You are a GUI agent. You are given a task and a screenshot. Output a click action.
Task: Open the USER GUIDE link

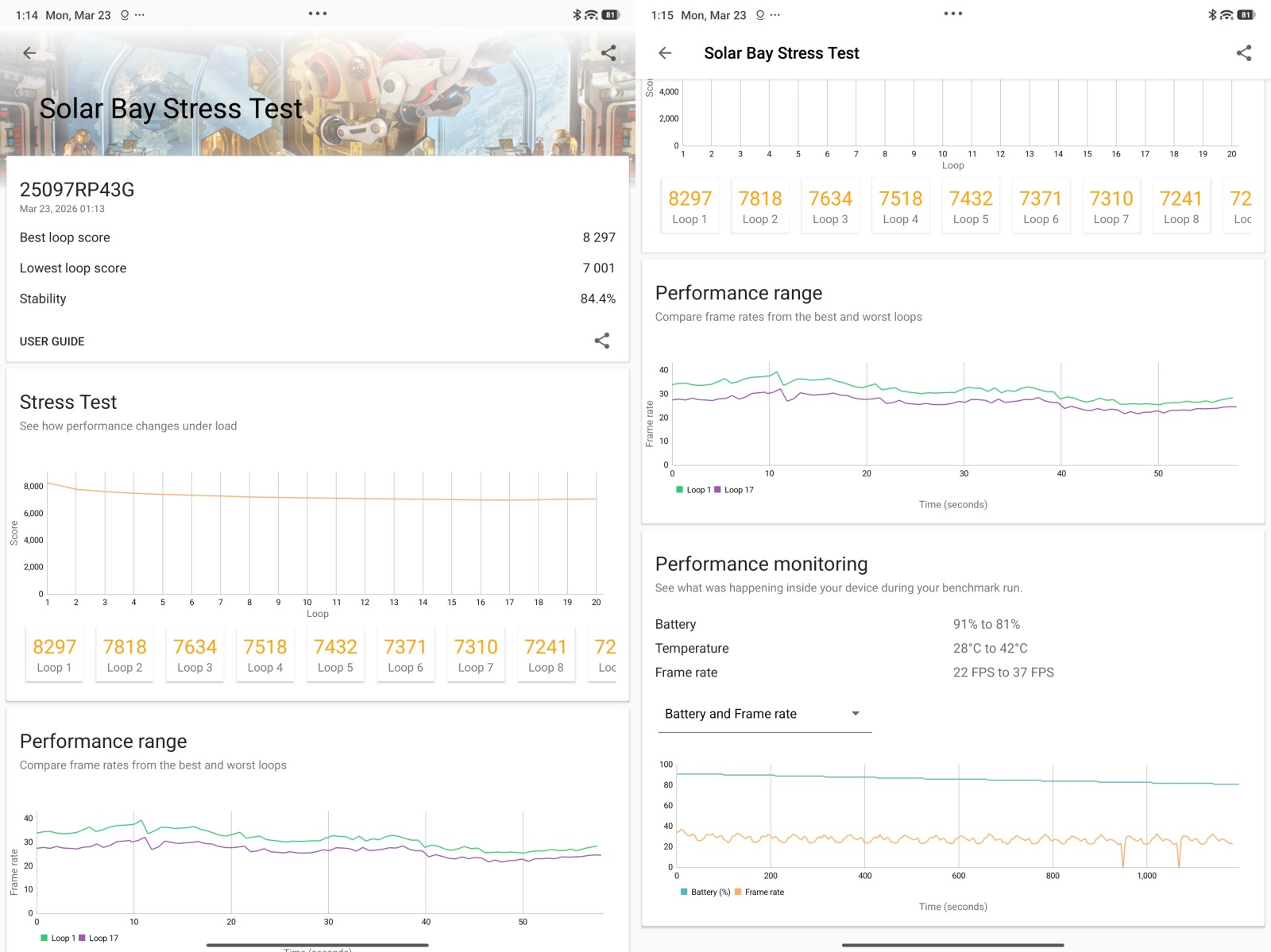point(52,341)
